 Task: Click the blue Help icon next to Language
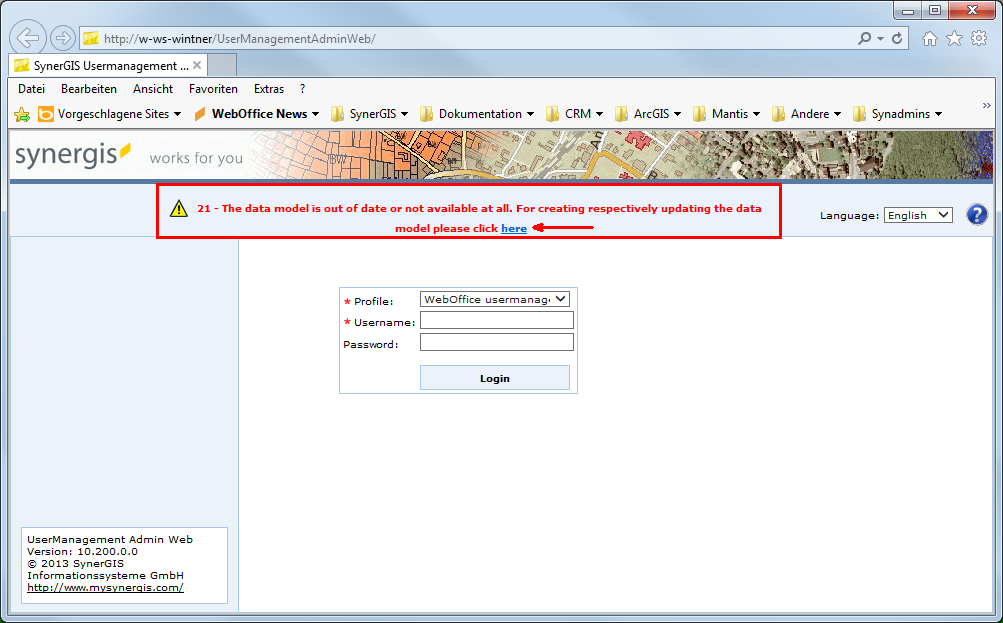tap(976, 214)
